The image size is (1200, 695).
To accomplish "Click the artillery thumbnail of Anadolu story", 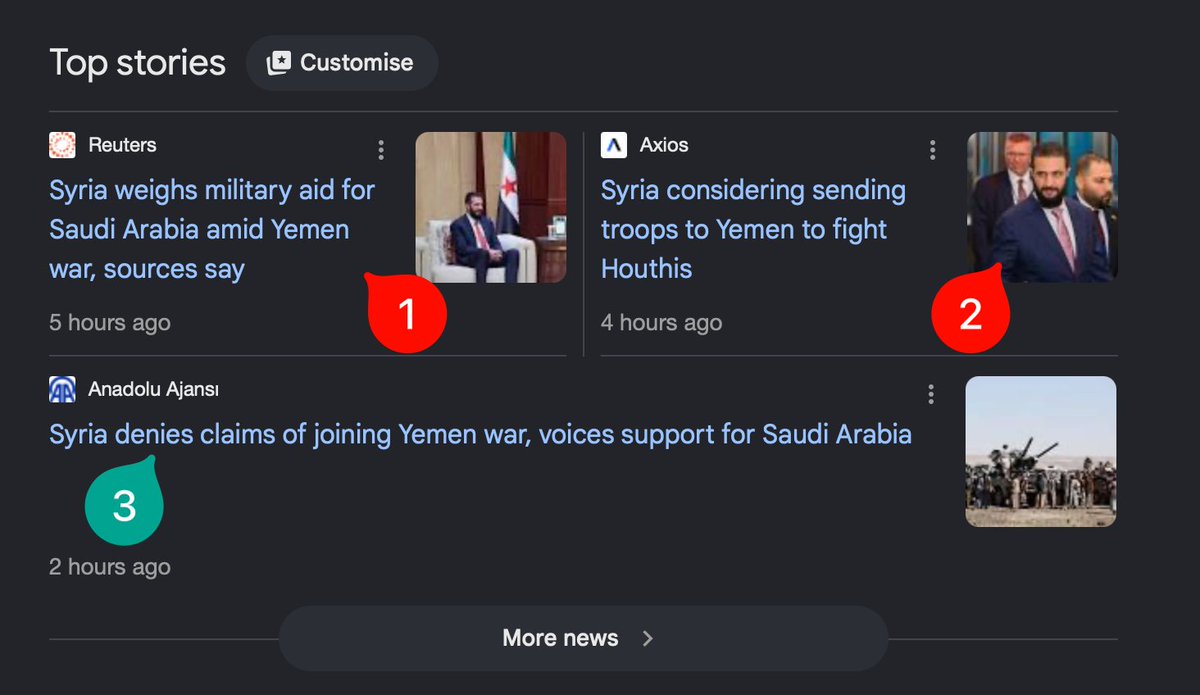I will tap(1041, 451).
